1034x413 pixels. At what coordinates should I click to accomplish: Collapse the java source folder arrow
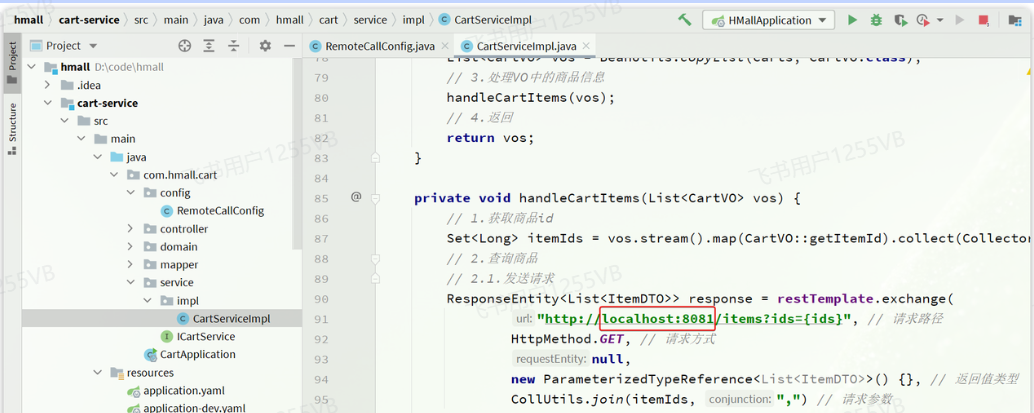coord(97,157)
